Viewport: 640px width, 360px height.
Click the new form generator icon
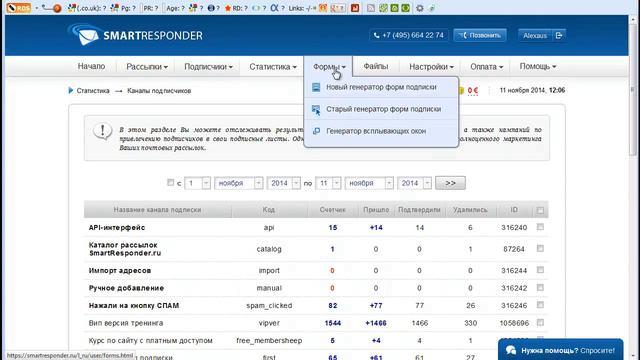coord(316,87)
